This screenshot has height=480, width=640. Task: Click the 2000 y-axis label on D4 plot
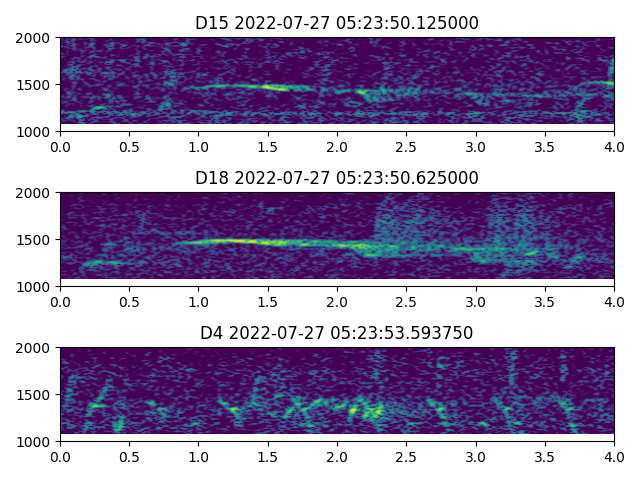point(36,348)
